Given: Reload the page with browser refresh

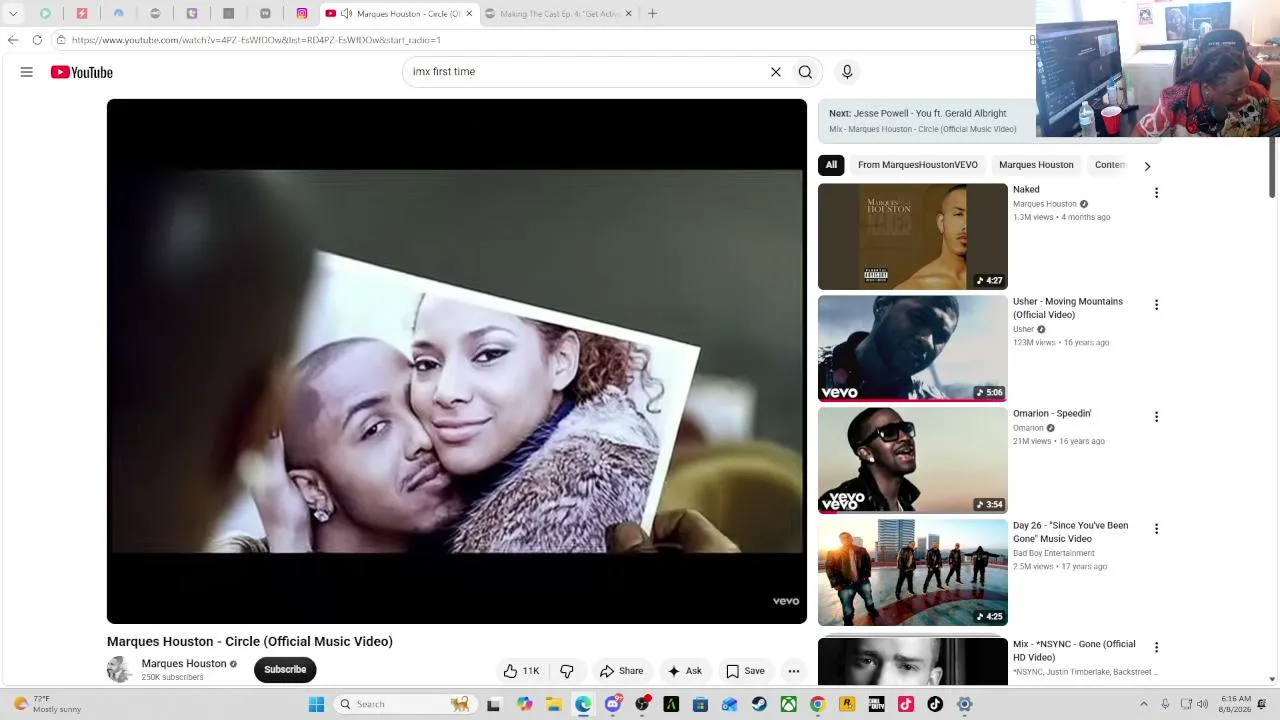Looking at the screenshot, I should click(37, 40).
